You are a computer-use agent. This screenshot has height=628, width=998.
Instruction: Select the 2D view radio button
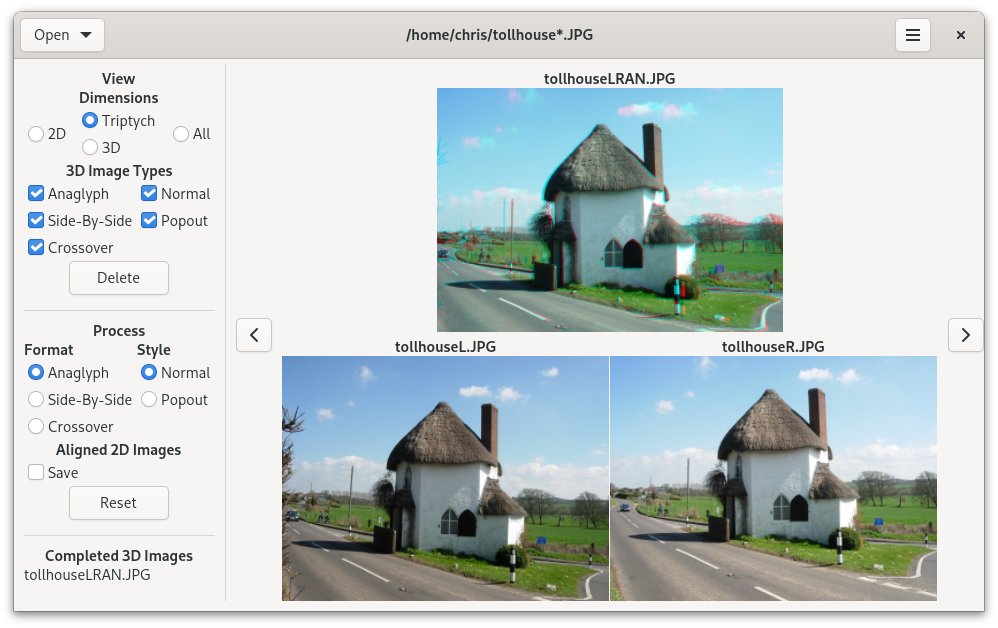pos(36,134)
